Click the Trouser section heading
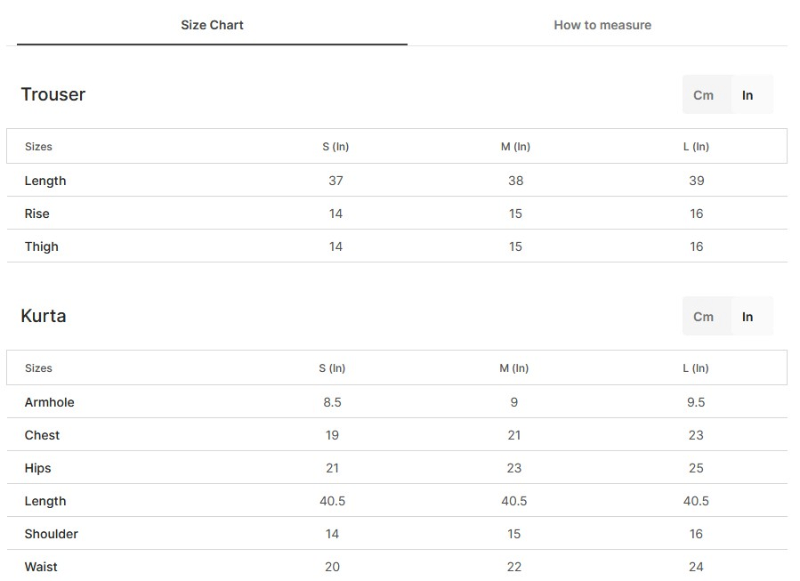The height and width of the screenshot is (581, 800). [53, 95]
